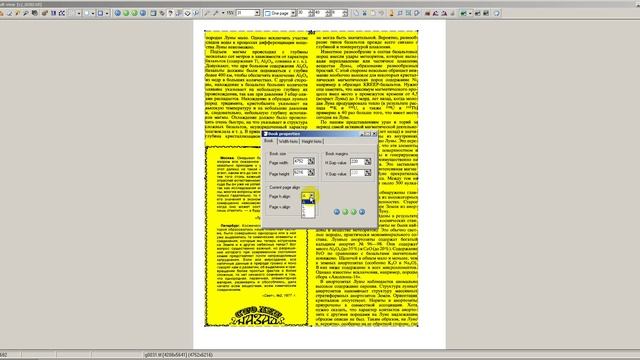This screenshot has width=640, height=360.
Task: Click the green picture icon in toolbar
Action: (463, 13)
